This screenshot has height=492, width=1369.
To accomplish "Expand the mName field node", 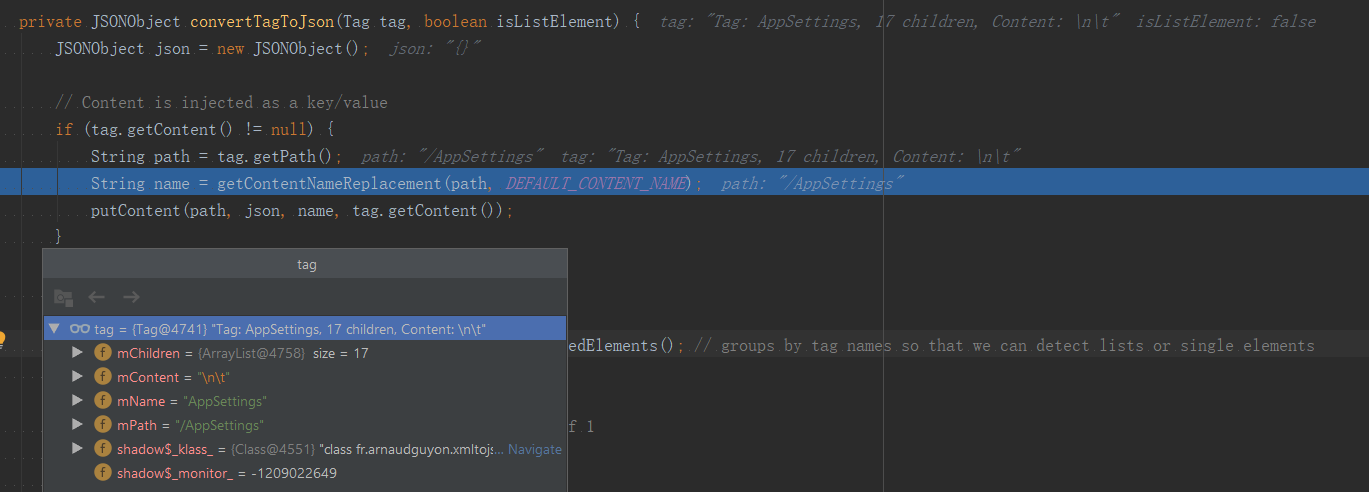I will [x=78, y=401].
